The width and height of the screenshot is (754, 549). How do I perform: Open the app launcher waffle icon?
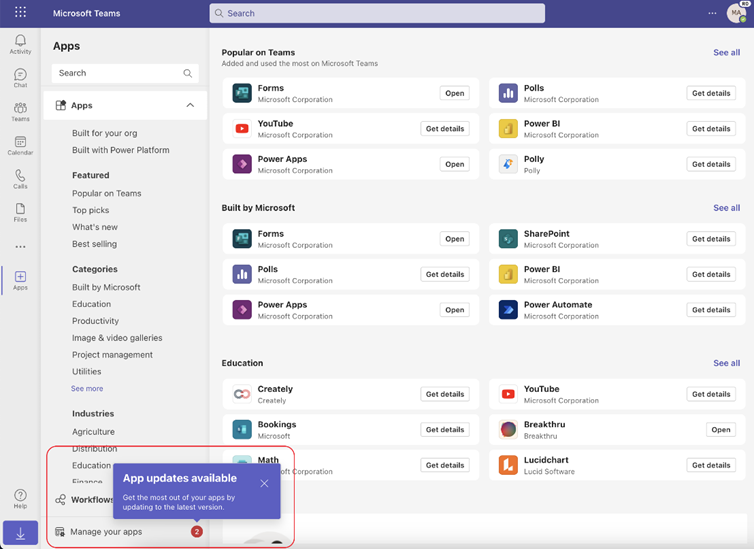pos(20,12)
